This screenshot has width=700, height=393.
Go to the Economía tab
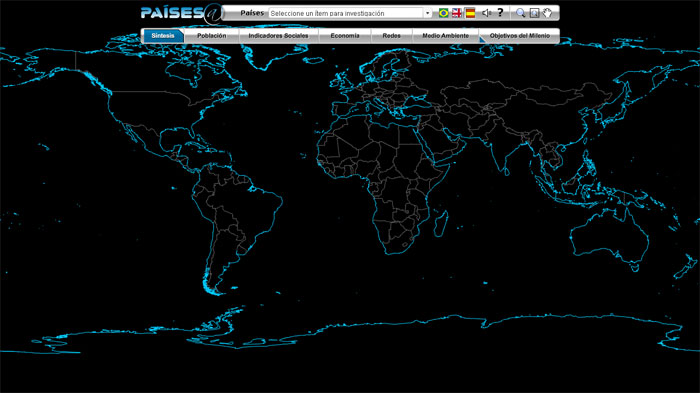tap(345, 35)
